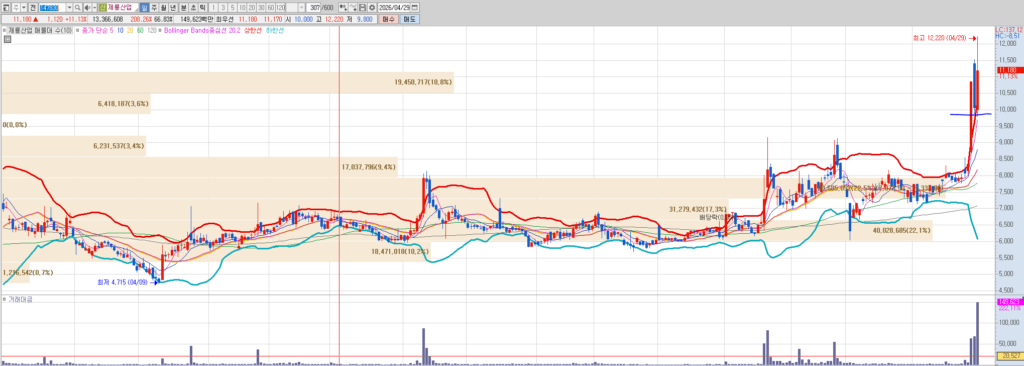Click the line chart settings icon with arrow
This screenshot has height=366, width=1024.
[x=353, y=7]
